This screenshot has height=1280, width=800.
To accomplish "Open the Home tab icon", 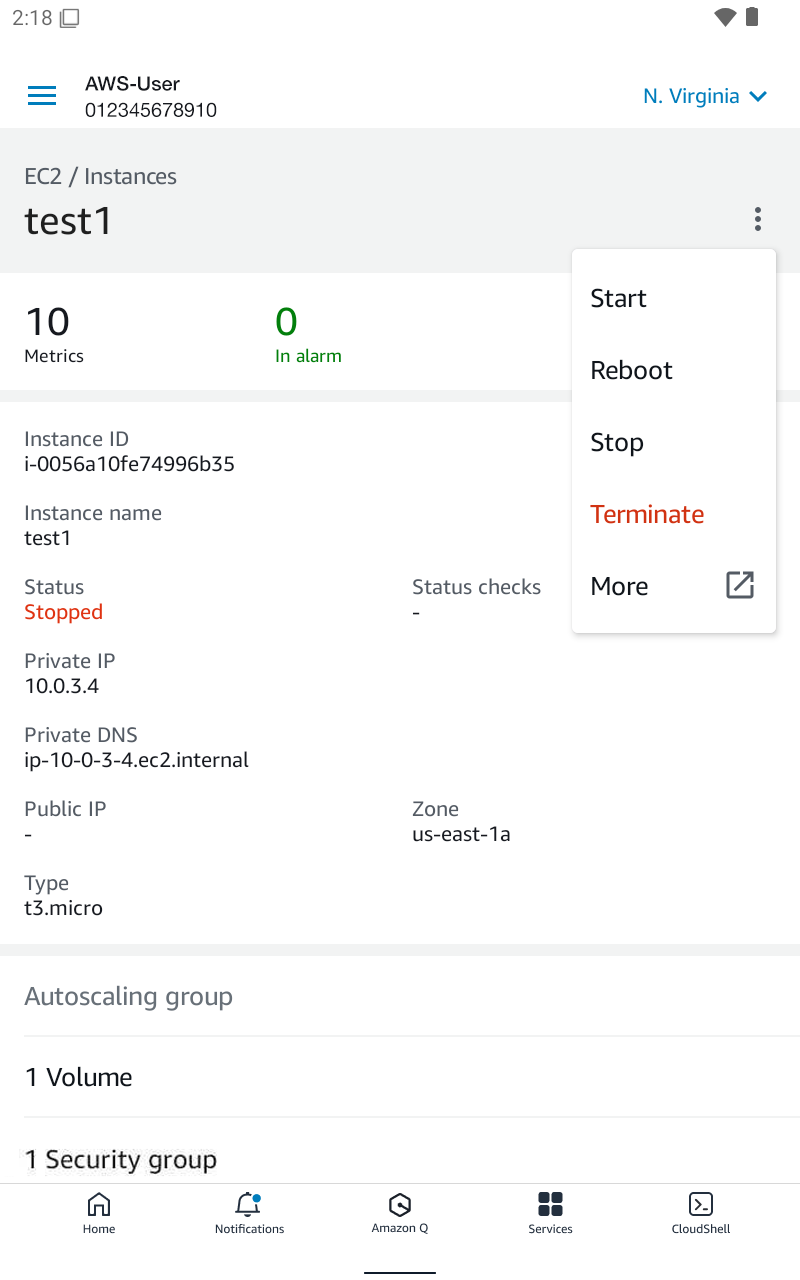I will [99, 1203].
